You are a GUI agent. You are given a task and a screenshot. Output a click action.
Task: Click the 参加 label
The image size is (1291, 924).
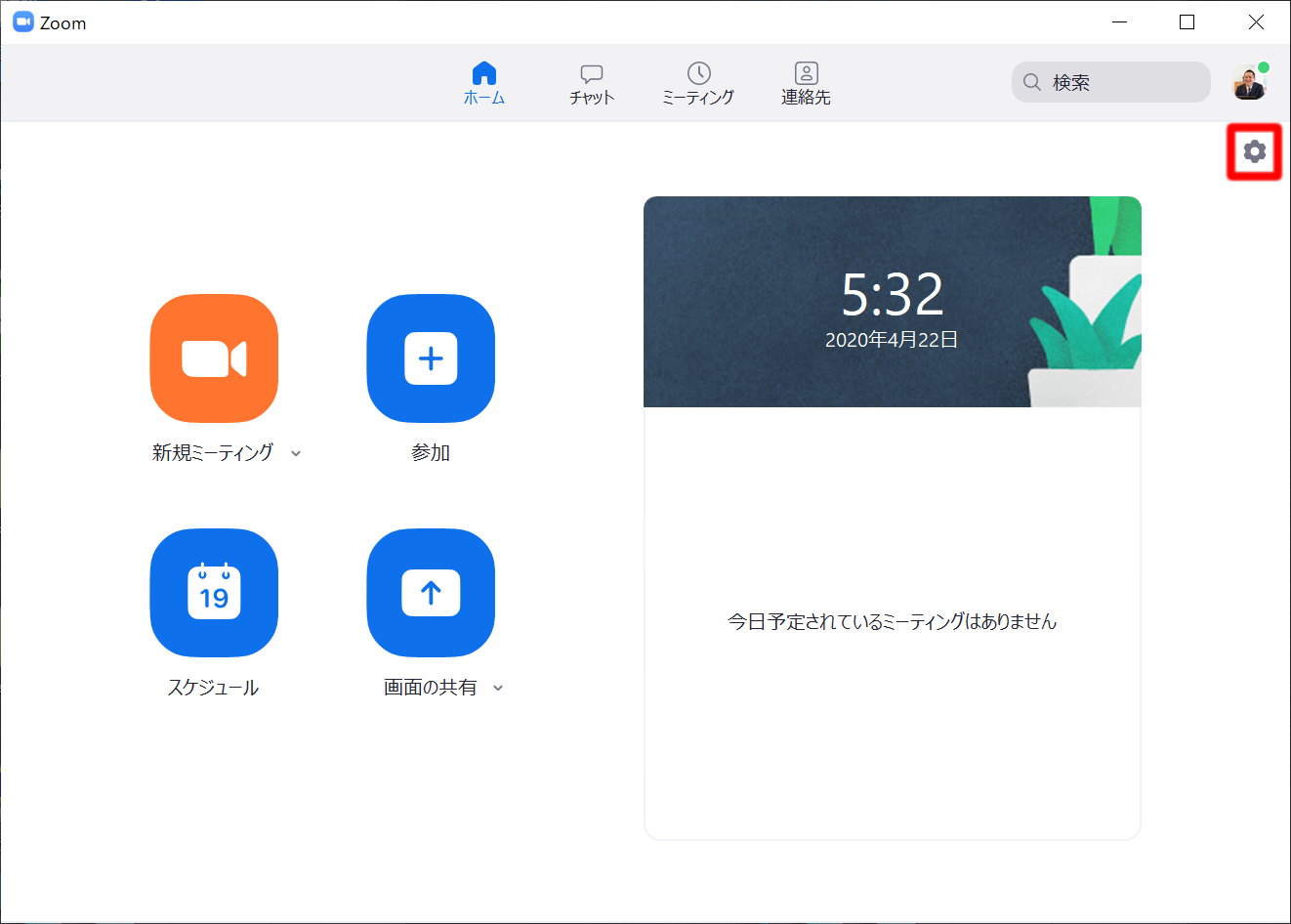431,452
